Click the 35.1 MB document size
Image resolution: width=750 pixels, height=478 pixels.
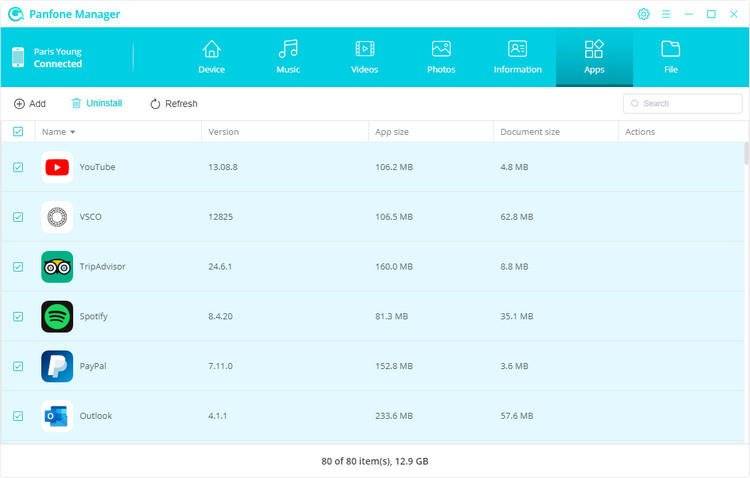517,316
